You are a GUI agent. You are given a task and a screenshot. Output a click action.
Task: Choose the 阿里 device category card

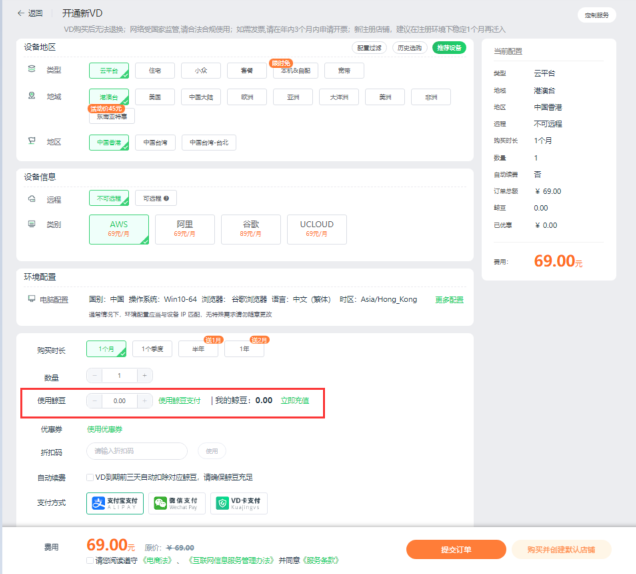click(183, 229)
